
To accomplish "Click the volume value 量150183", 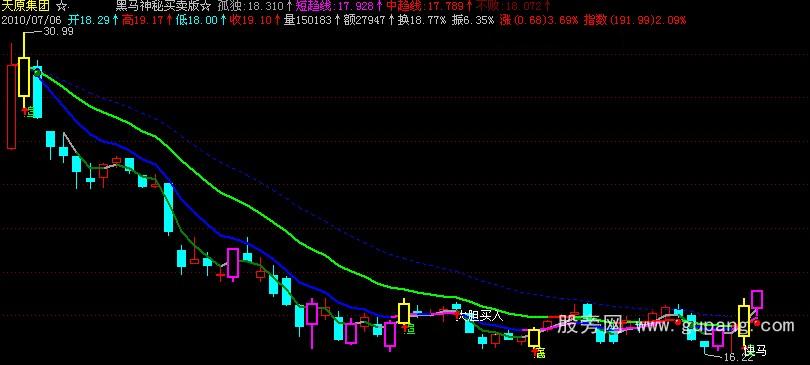I will point(308,21).
